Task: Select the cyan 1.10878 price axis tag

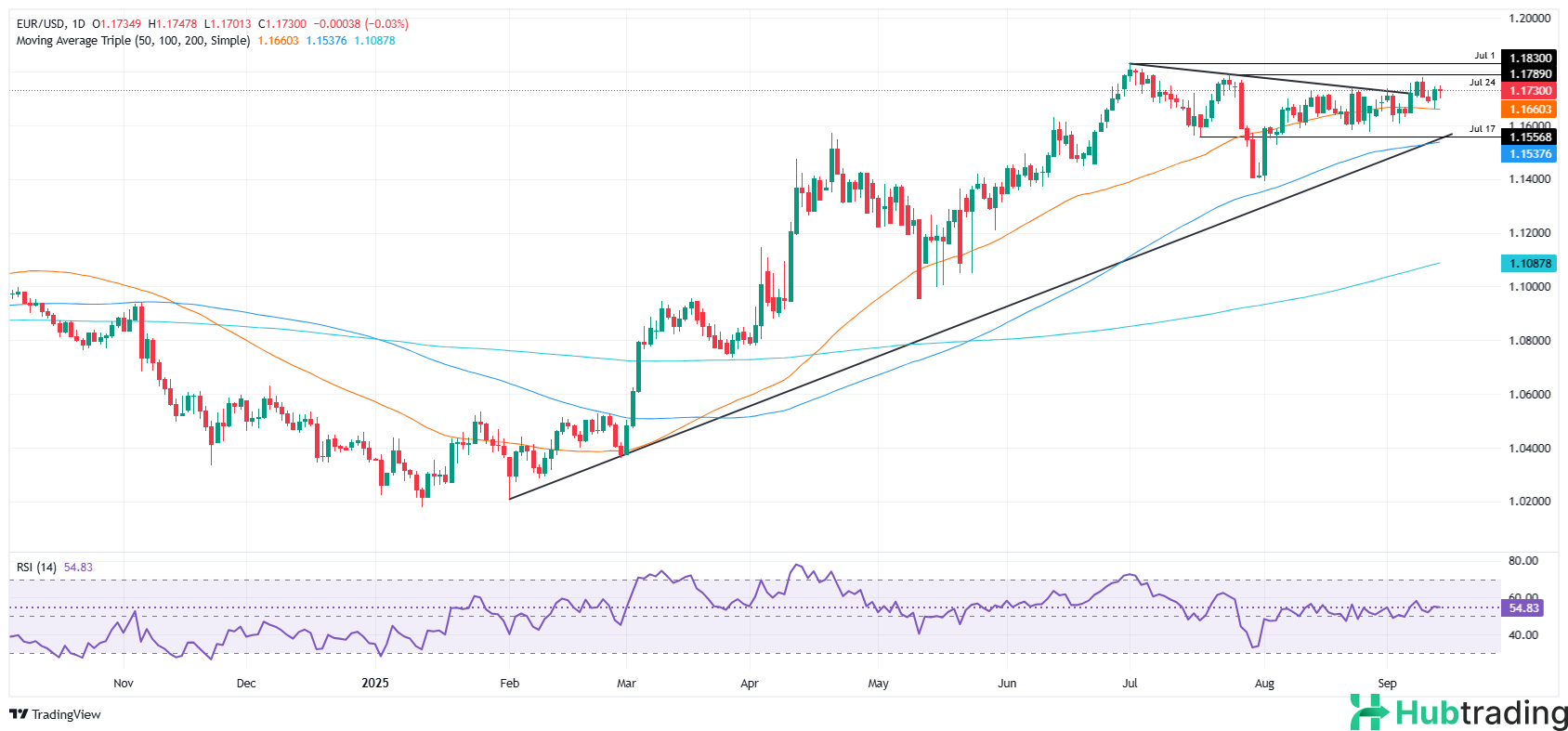Action: click(x=1529, y=263)
